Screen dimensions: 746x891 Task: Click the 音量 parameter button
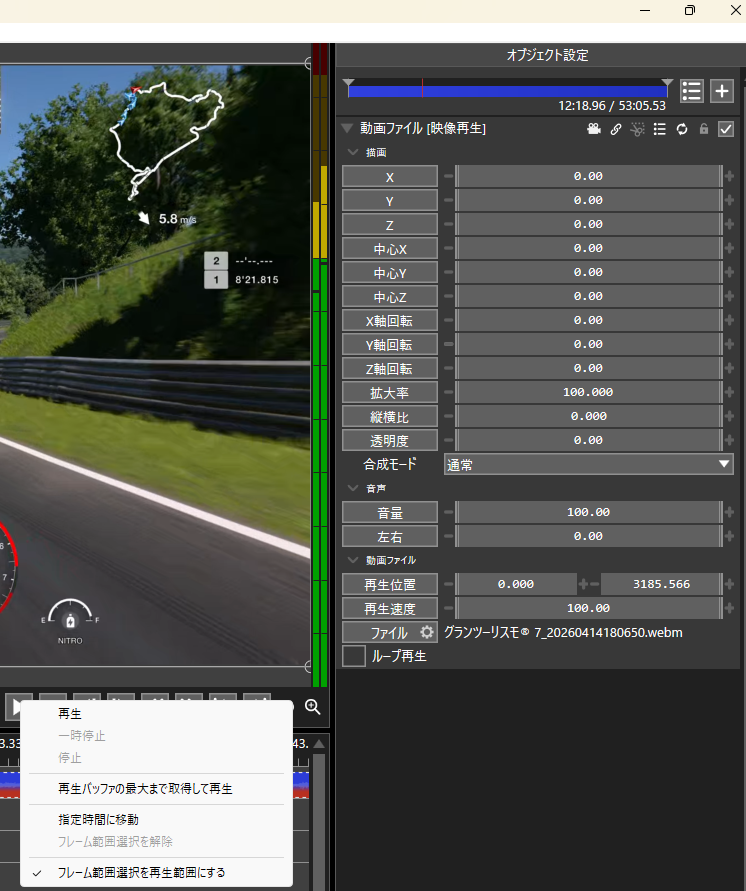coord(390,512)
